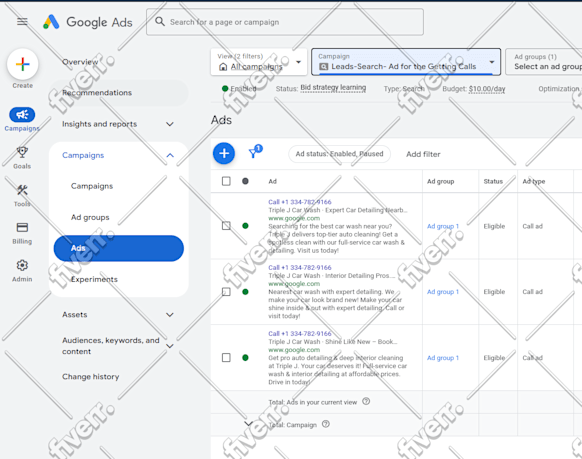The height and width of the screenshot is (459, 582).
Task: Tick the select-all ads checkbox
Action: point(226,181)
